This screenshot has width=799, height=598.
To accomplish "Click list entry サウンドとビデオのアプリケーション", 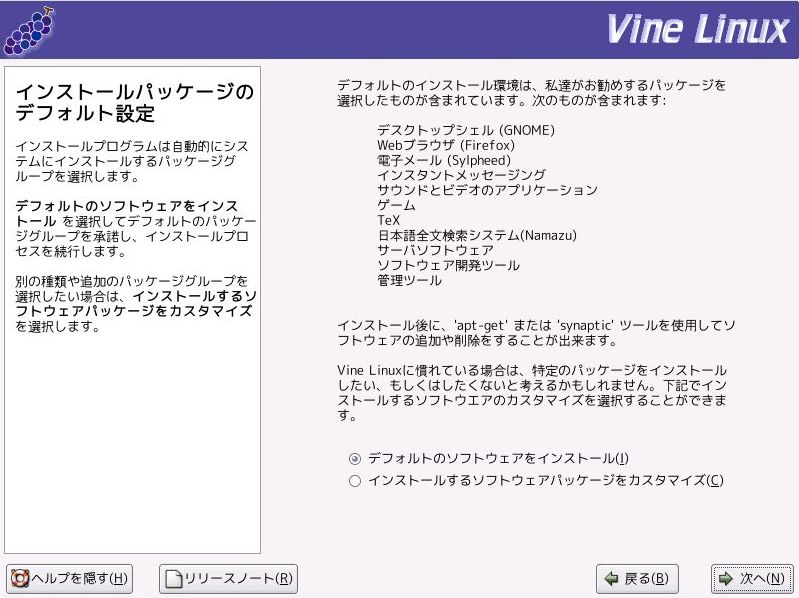I will [x=487, y=190].
